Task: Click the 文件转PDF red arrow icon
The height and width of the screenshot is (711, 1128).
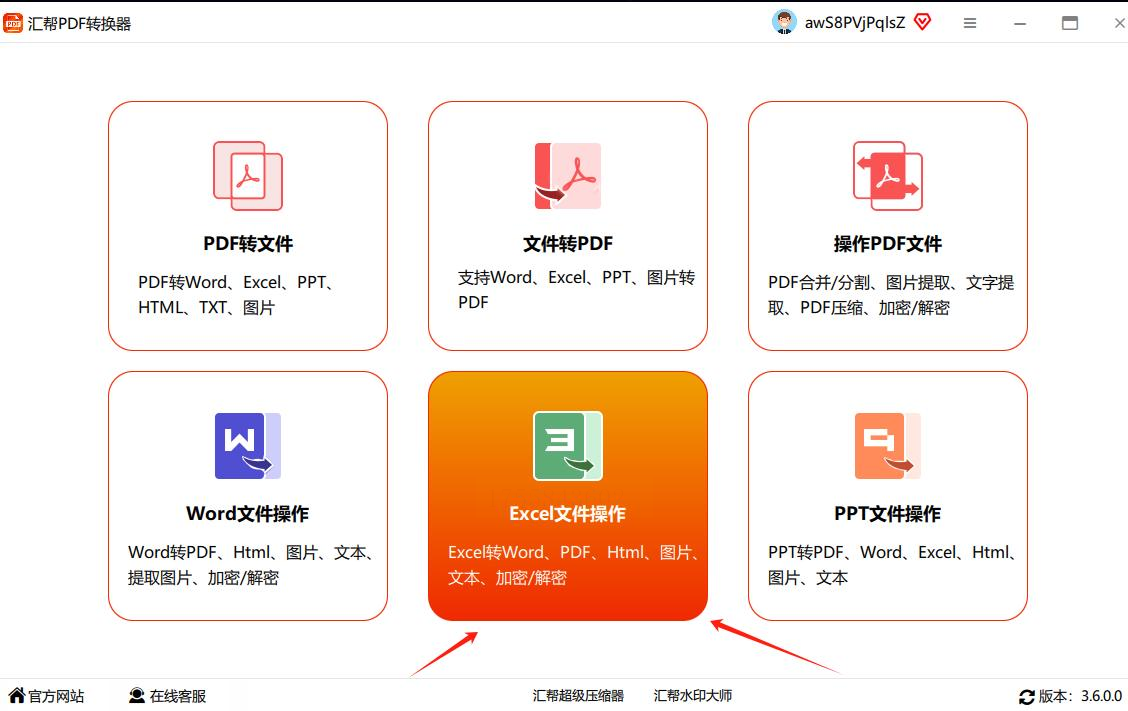Action: [568, 176]
